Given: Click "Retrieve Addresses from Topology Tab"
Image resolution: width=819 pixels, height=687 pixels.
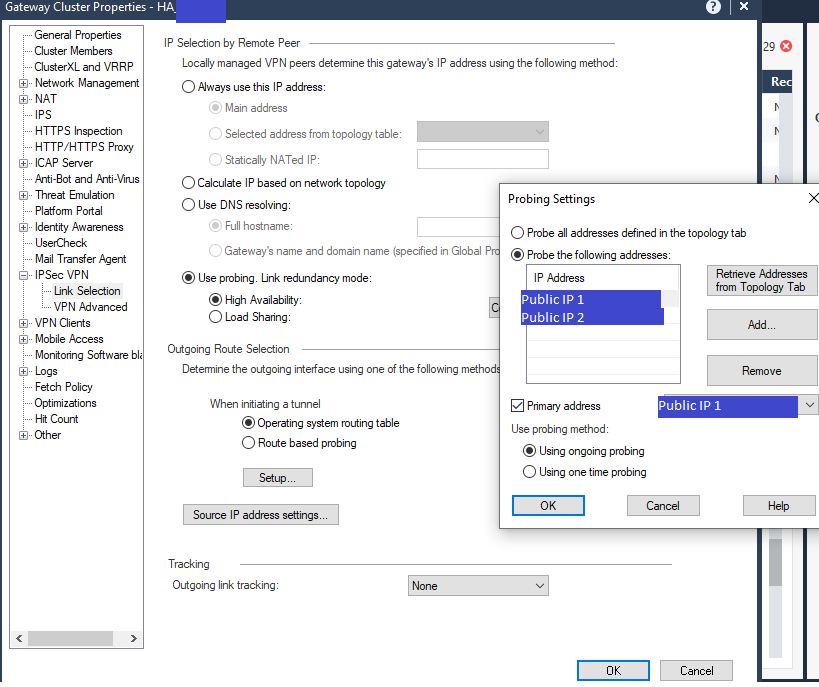Looking at the screenshot, I should pyautogui.click(x=762, y=280).
